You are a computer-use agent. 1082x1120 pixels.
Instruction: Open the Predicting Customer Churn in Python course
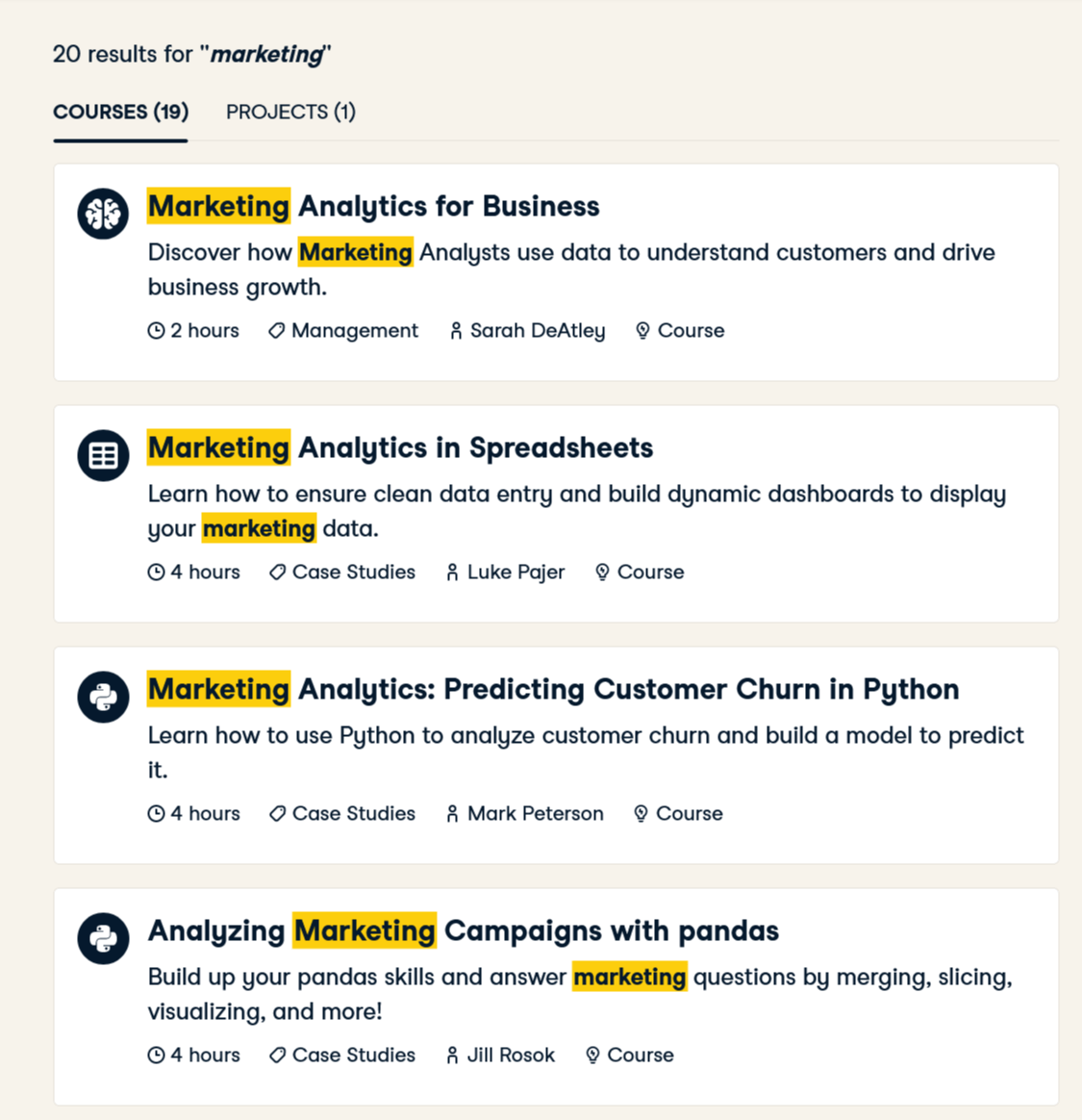pyautogui.click(x=553, y=689)
